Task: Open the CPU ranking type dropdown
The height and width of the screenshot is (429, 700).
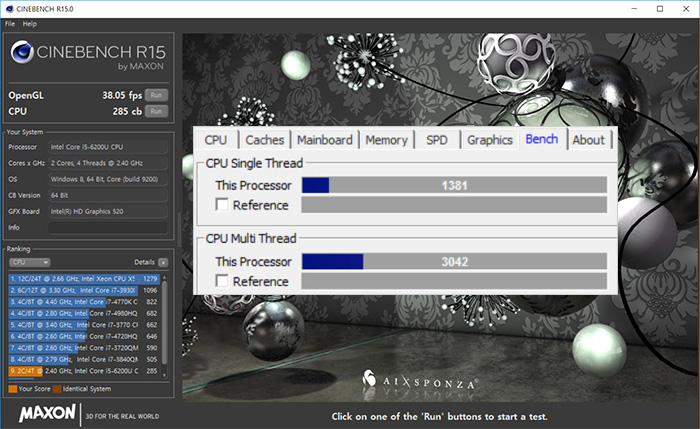Action: point(29,262)
